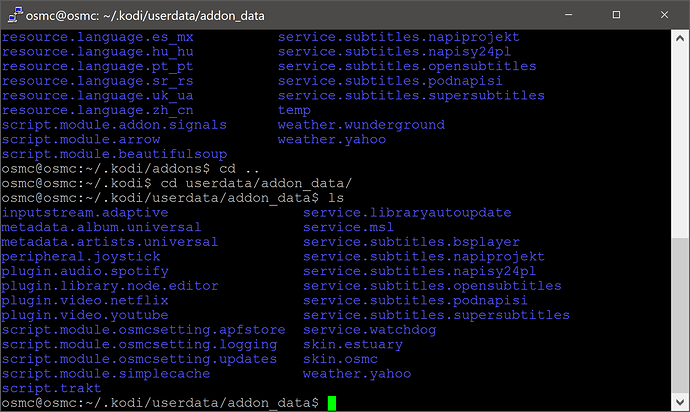The width and height of the screenshot is (690, 412).
Task: Select the text 'script.module.beautifulsoup'
Action: pyautogui.click(x=114, y=154)
